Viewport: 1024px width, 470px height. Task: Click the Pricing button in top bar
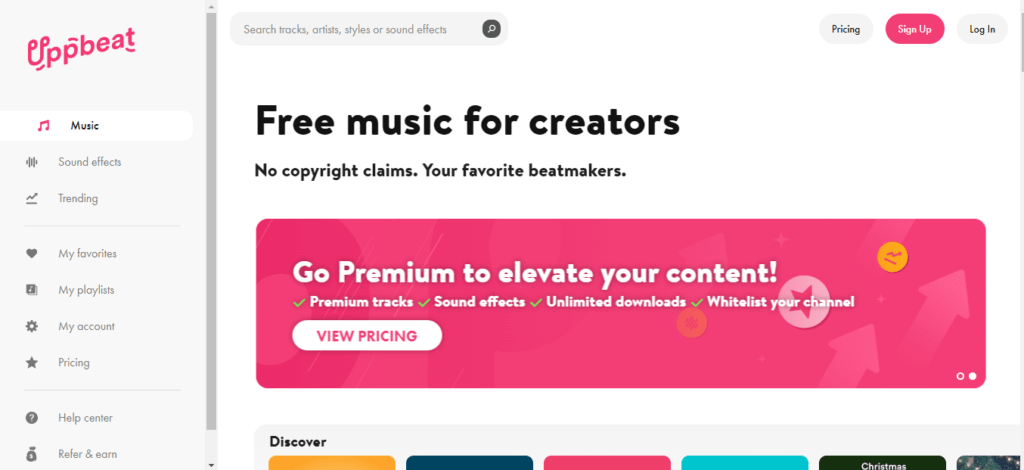(x=846, y=29)
